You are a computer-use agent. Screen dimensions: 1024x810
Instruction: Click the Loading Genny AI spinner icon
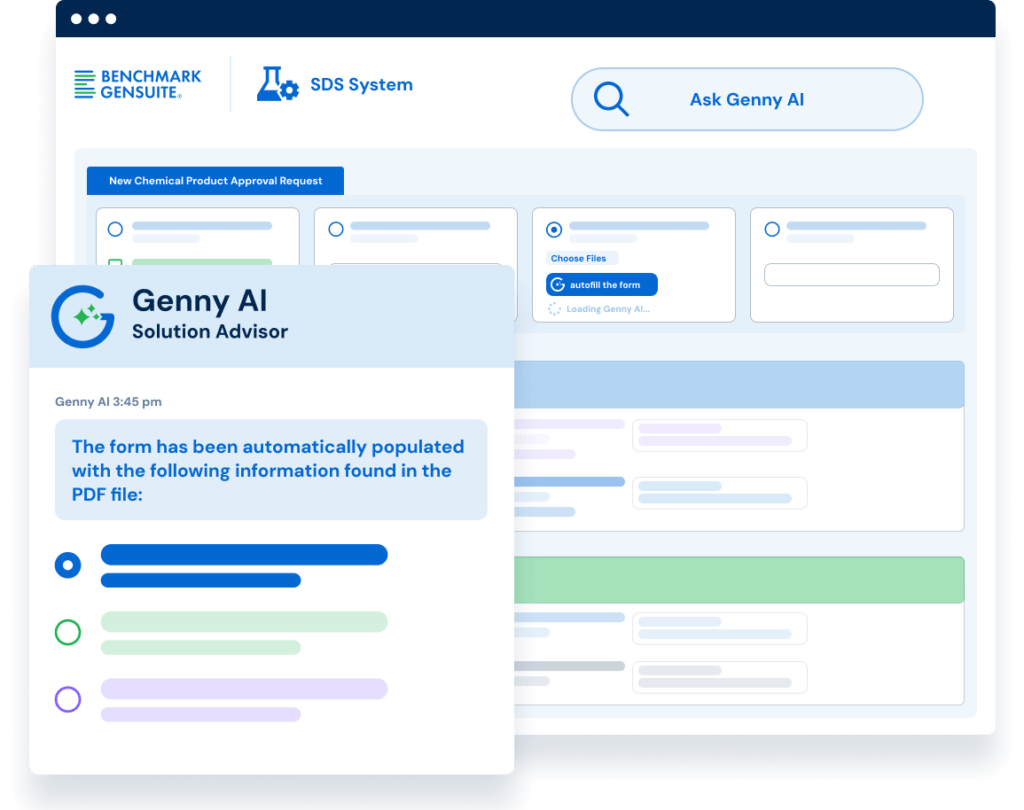tap(554, 309)
